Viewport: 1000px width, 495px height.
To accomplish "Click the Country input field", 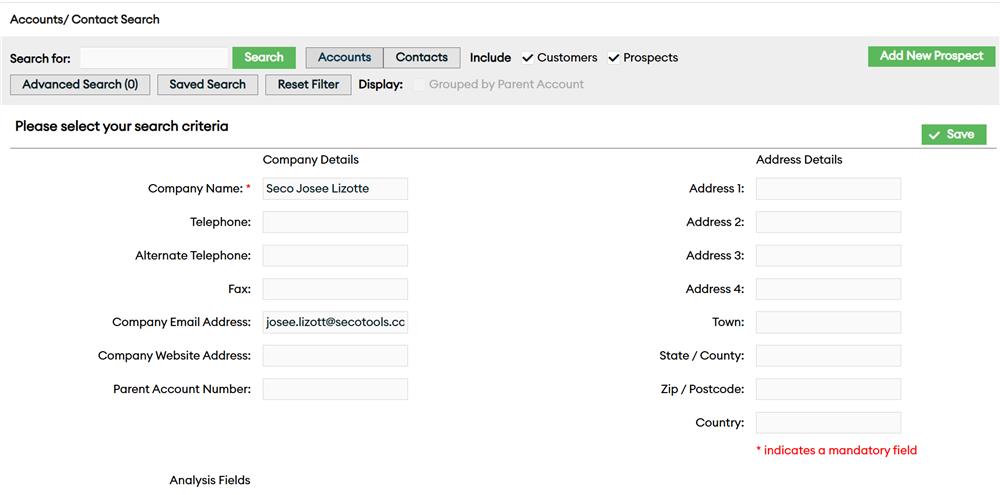I will pos(828,423).
